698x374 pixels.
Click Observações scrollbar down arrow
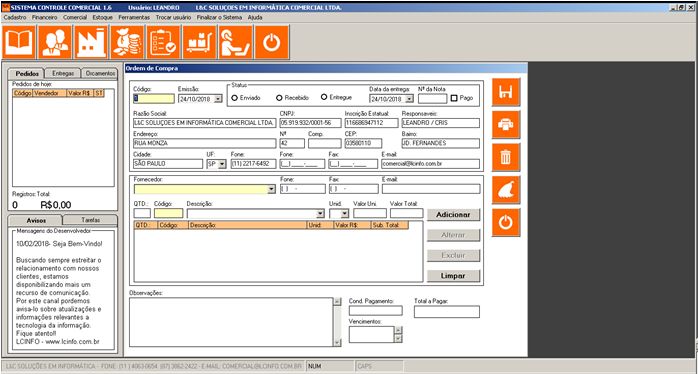(337, 342)
